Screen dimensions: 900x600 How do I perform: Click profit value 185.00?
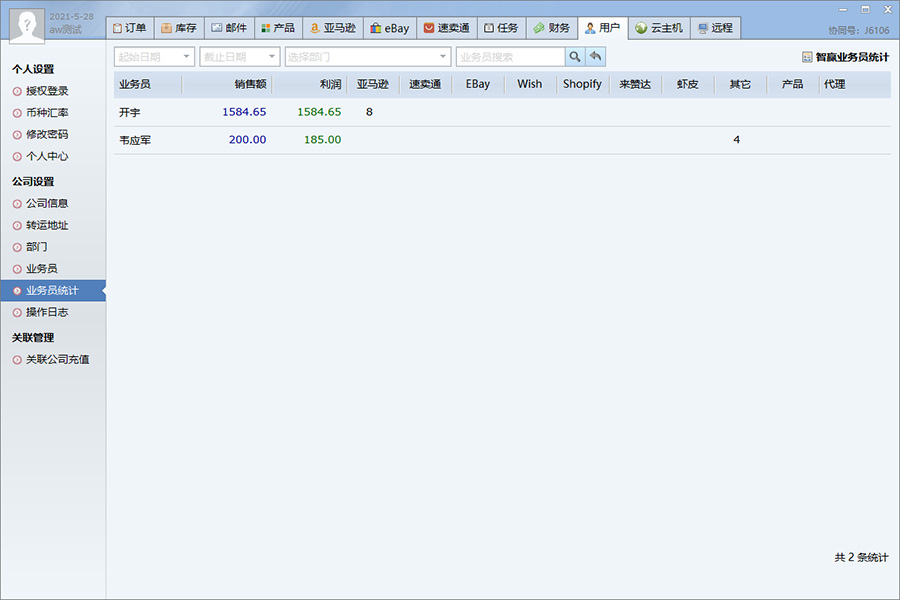322,140
